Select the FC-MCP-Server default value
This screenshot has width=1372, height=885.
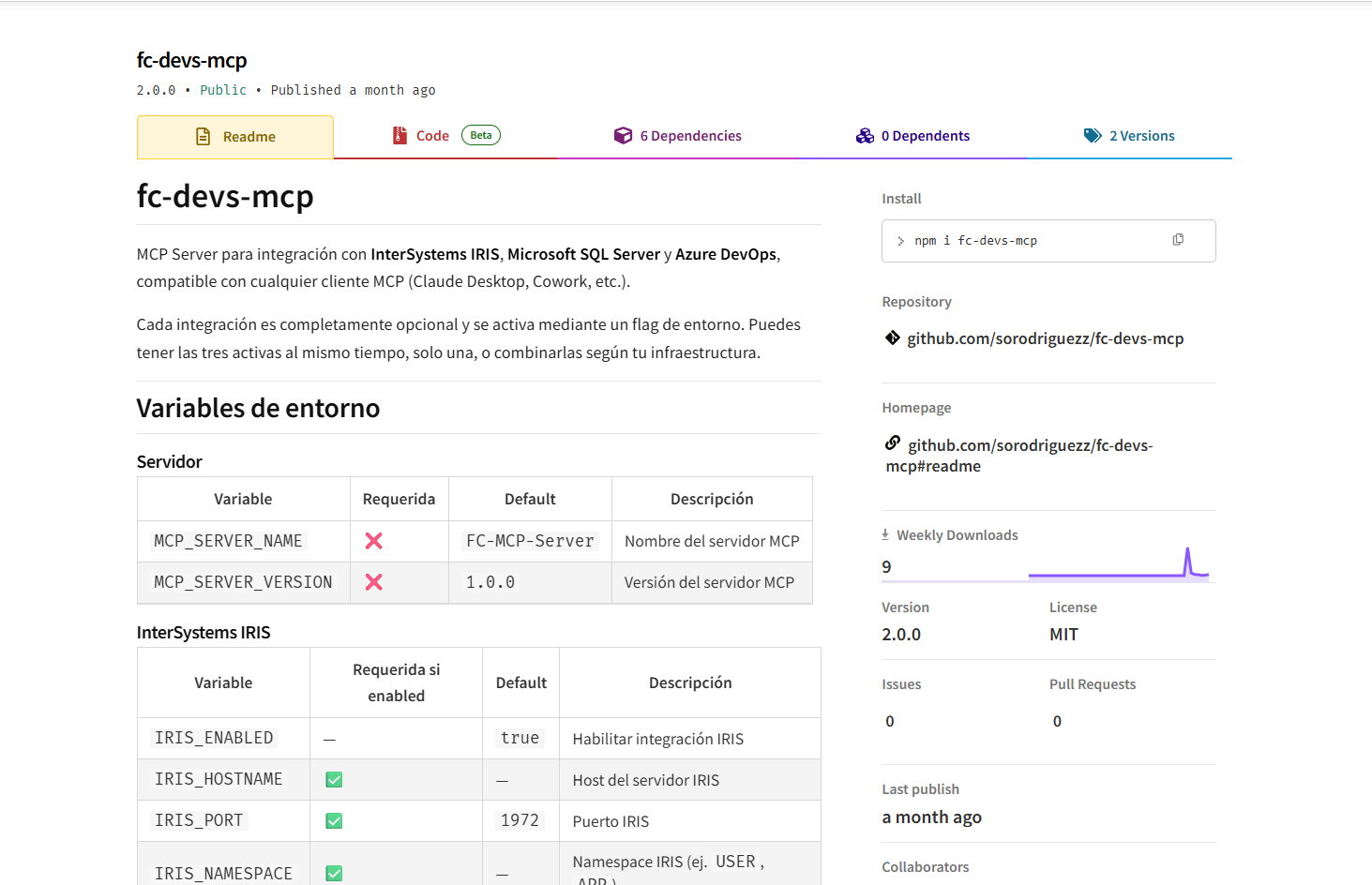coord(530,541)
